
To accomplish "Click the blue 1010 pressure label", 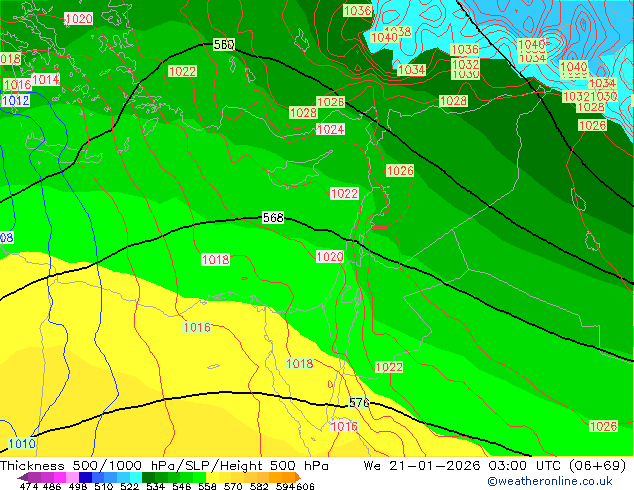I will coord(22,444).
